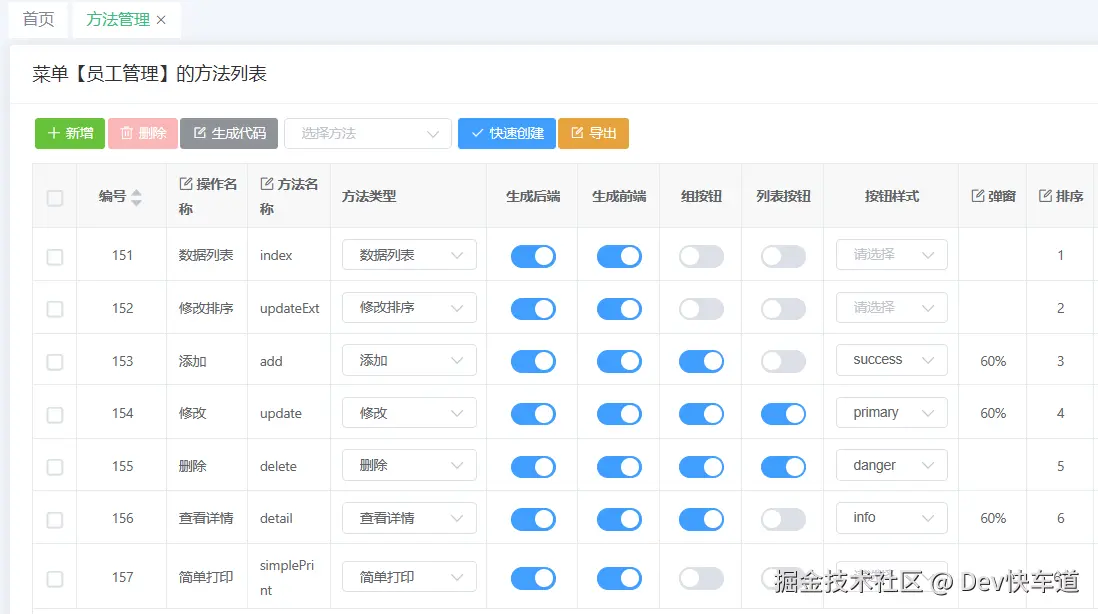Click the edit icon next to 排序 header
1098x614 pixels.
[1045, 196]
